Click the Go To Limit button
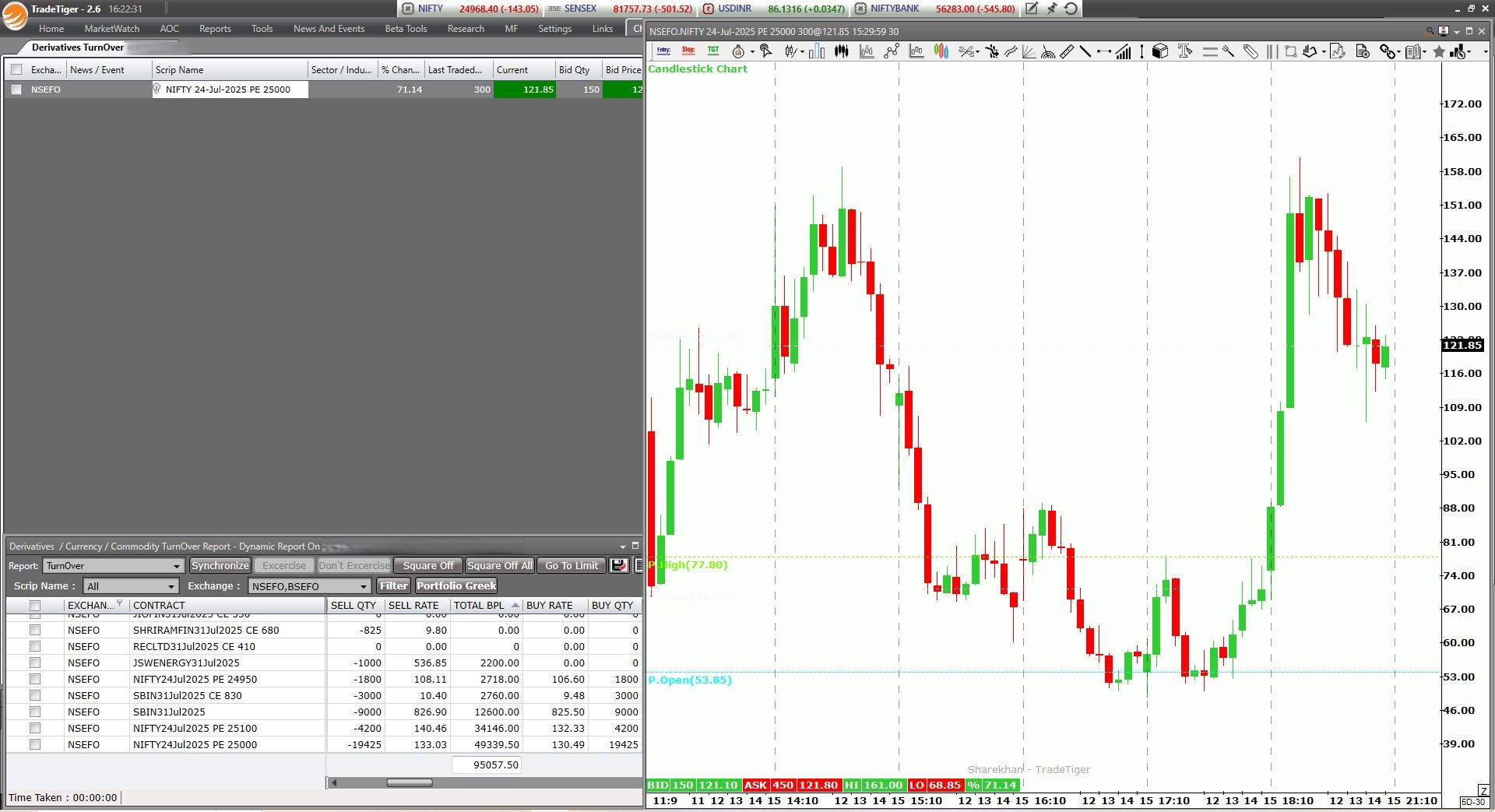Screen dimensions: 1495x812 [x=572, y=565]
